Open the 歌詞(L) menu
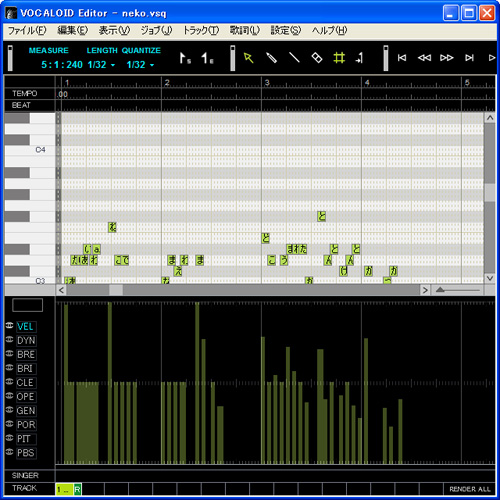This screenshot has height=500, width=500. (244, 31)
